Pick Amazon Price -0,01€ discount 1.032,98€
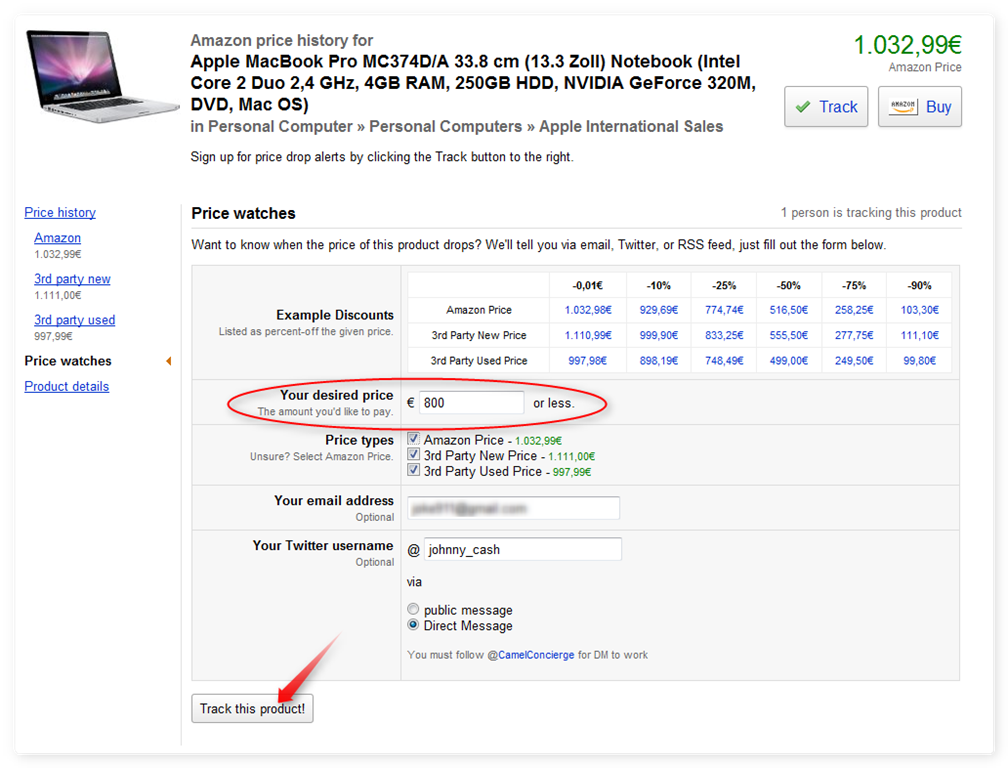The width and height of the screenshot is (1008, 768). click(588, 310)
